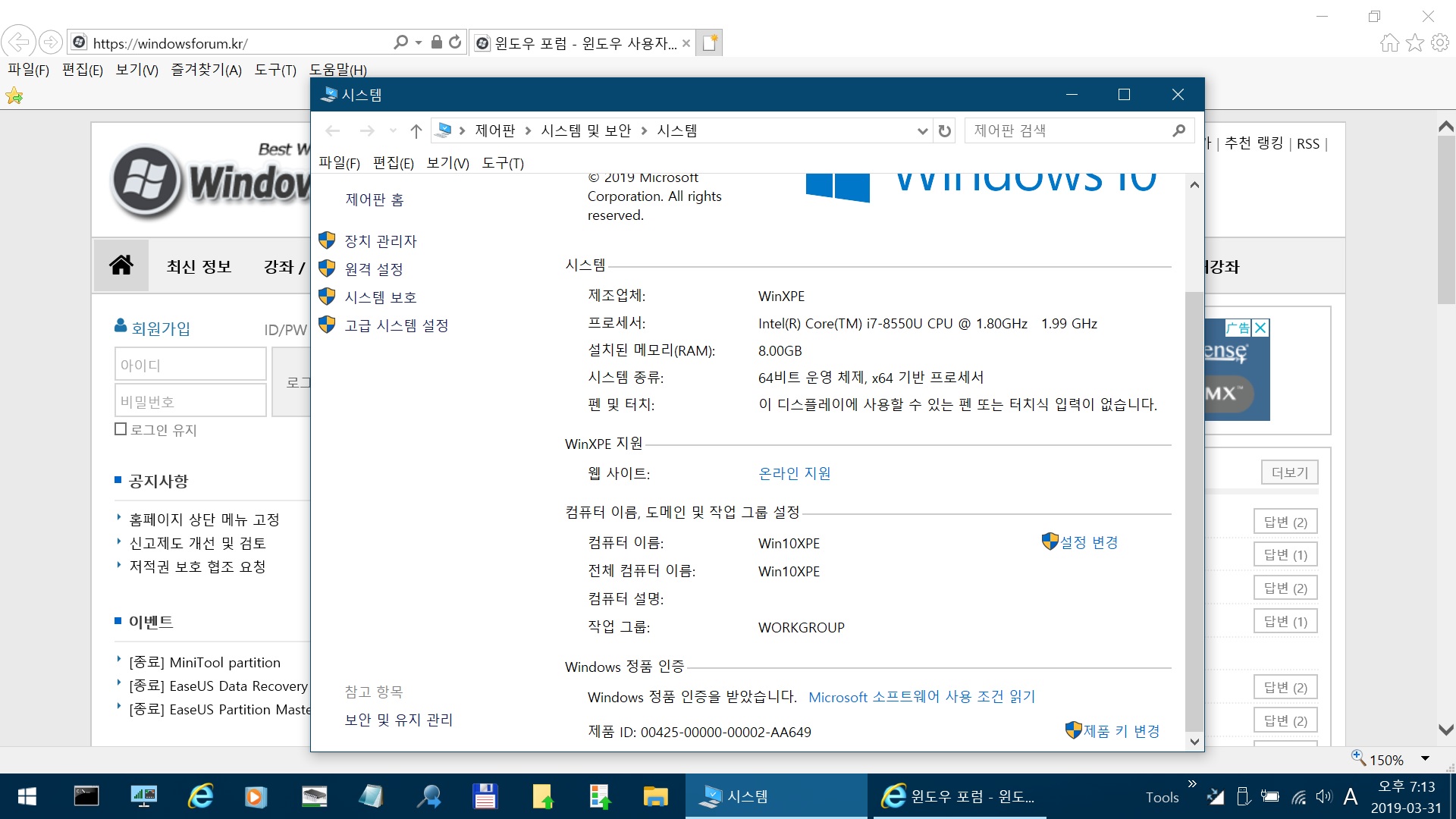Click IE Favorites star icon

click(1414, 42)
